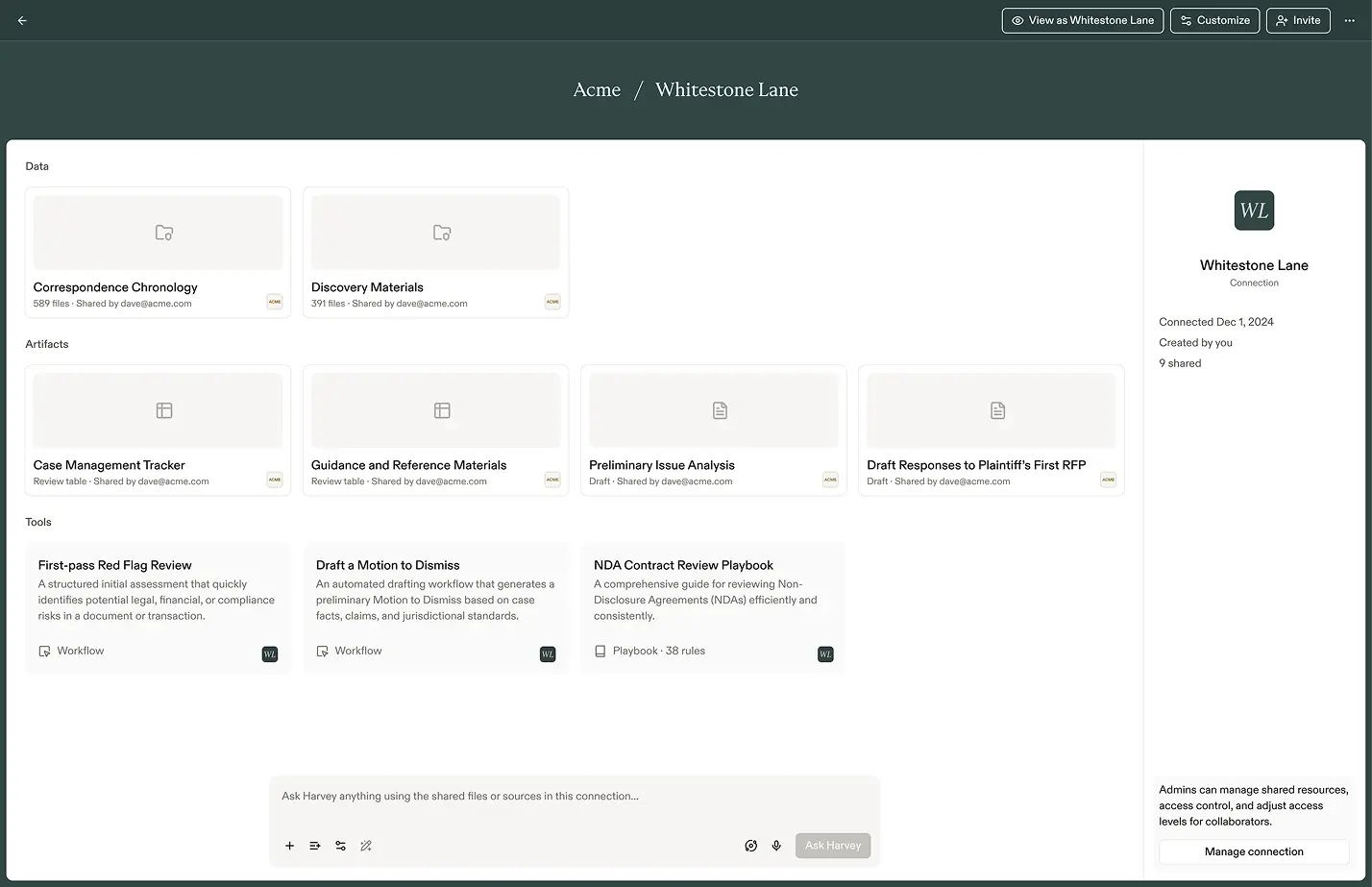The image size is (1372, 887).
Task: Open the Customize options
Action: click(x=1214, y=20)
